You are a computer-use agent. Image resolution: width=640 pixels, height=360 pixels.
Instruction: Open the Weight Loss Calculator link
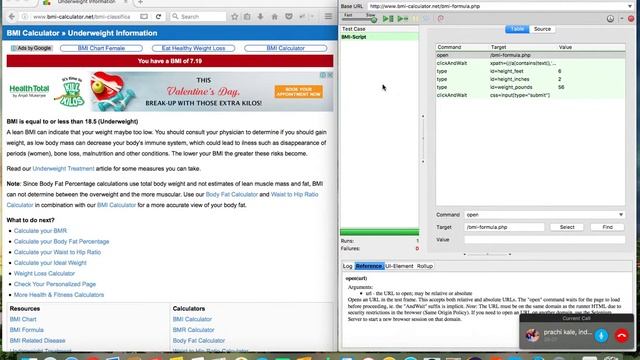pos(44,273)
